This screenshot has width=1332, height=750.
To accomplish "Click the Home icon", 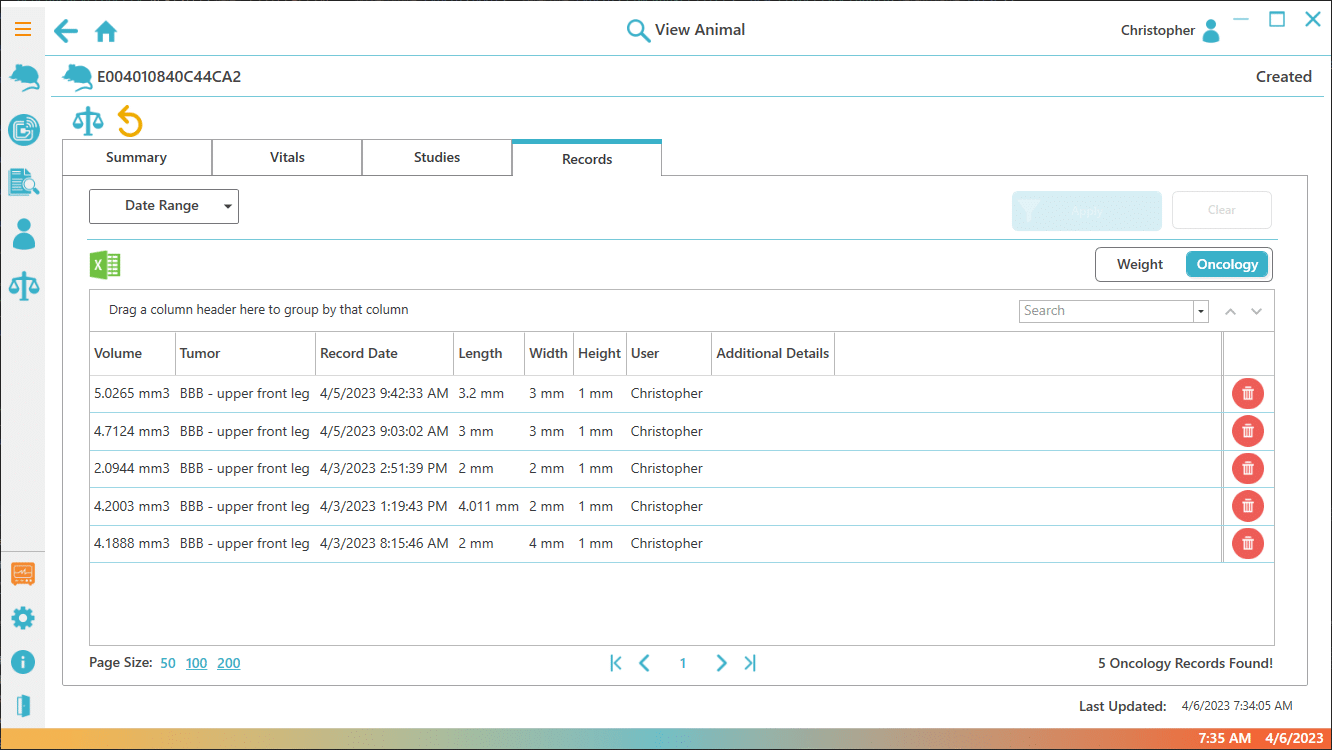I will pos(106,32).
